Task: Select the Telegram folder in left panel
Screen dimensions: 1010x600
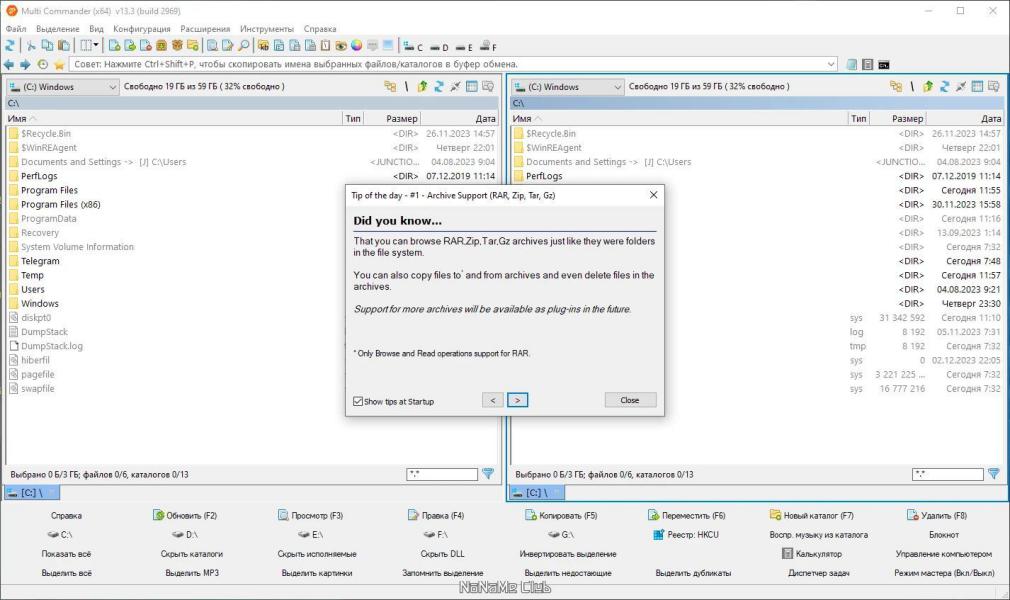Action: point(40,261)
